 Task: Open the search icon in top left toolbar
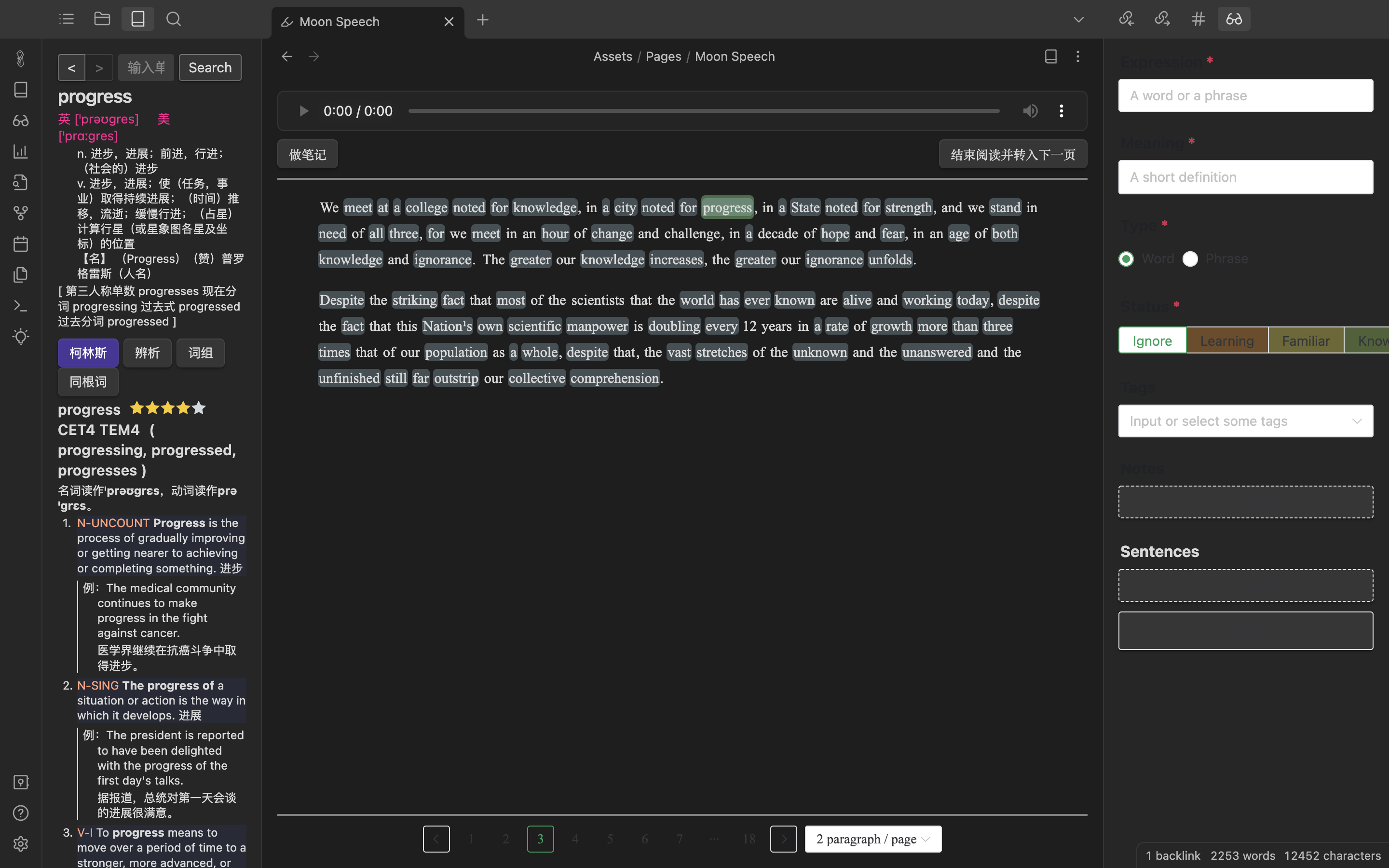(173, 18)
